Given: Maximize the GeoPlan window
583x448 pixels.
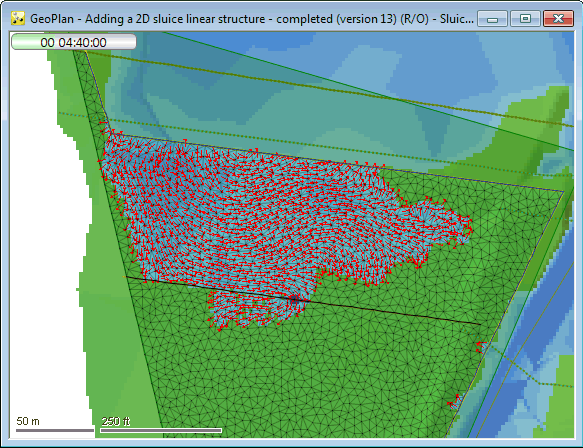Looking at the screenshot, I should point(525,19).
